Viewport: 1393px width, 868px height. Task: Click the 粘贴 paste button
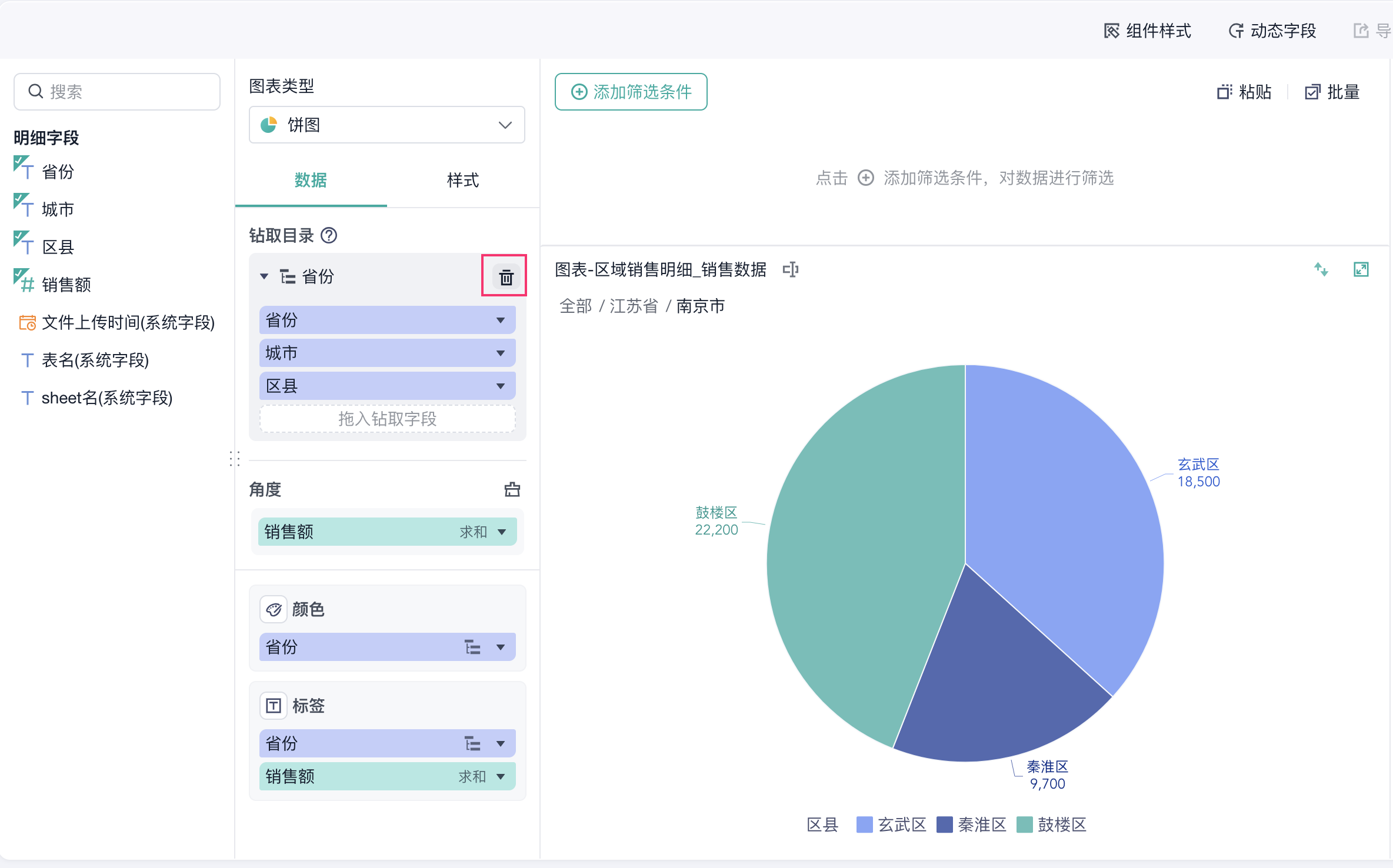coord(1244,92)
